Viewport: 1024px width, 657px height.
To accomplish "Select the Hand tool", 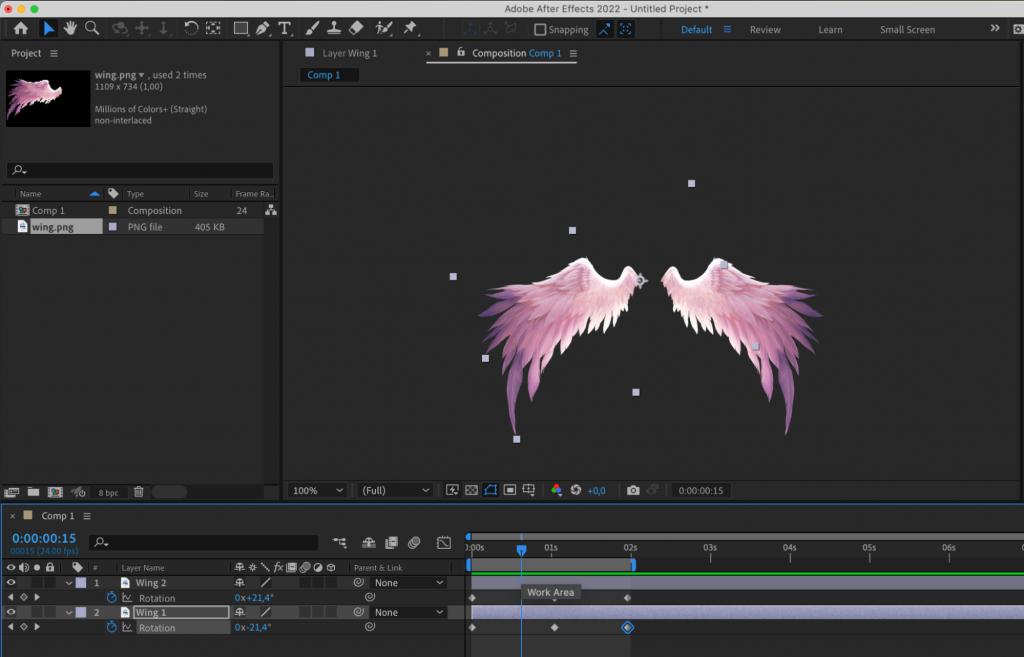I will [69, 29].
